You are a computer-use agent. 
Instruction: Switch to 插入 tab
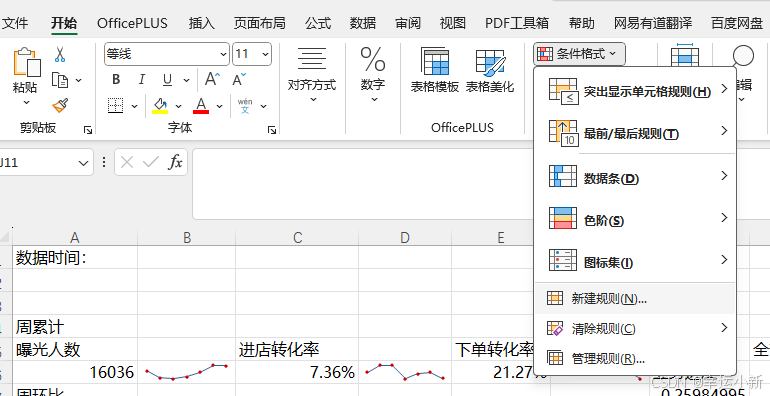[202, 23]
